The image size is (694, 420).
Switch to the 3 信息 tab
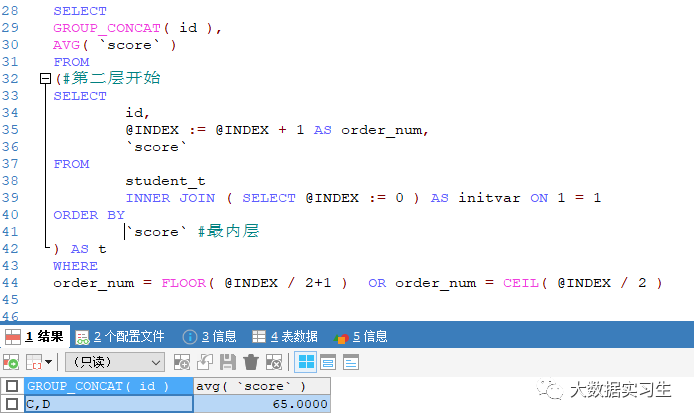coord(209,337)
